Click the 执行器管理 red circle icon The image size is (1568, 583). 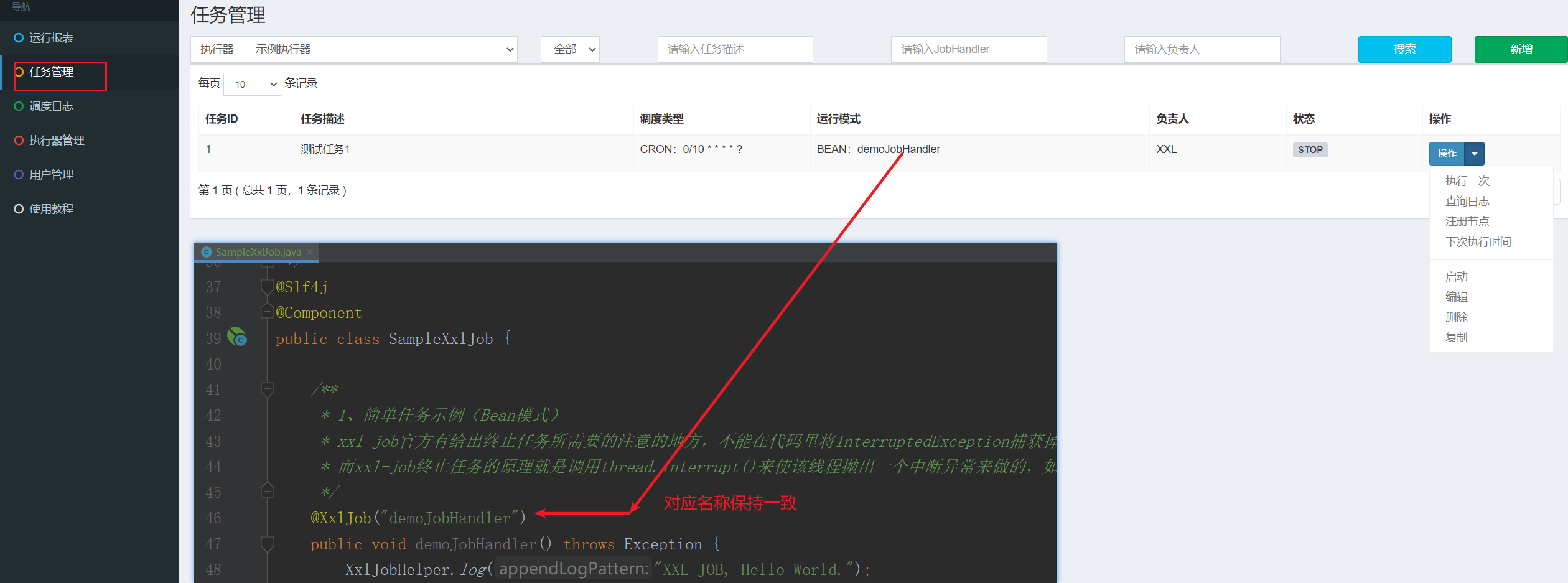click(x=19, y=141)
